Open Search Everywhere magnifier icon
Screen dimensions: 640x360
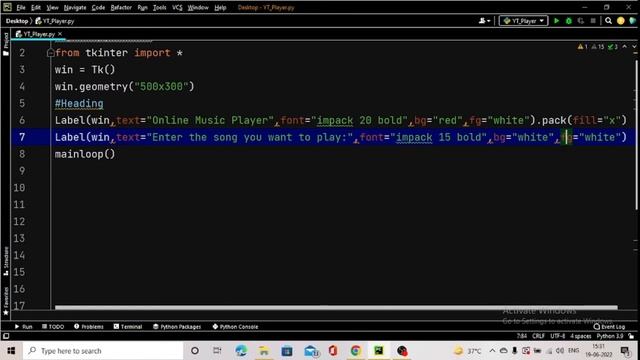coord(609,20)
